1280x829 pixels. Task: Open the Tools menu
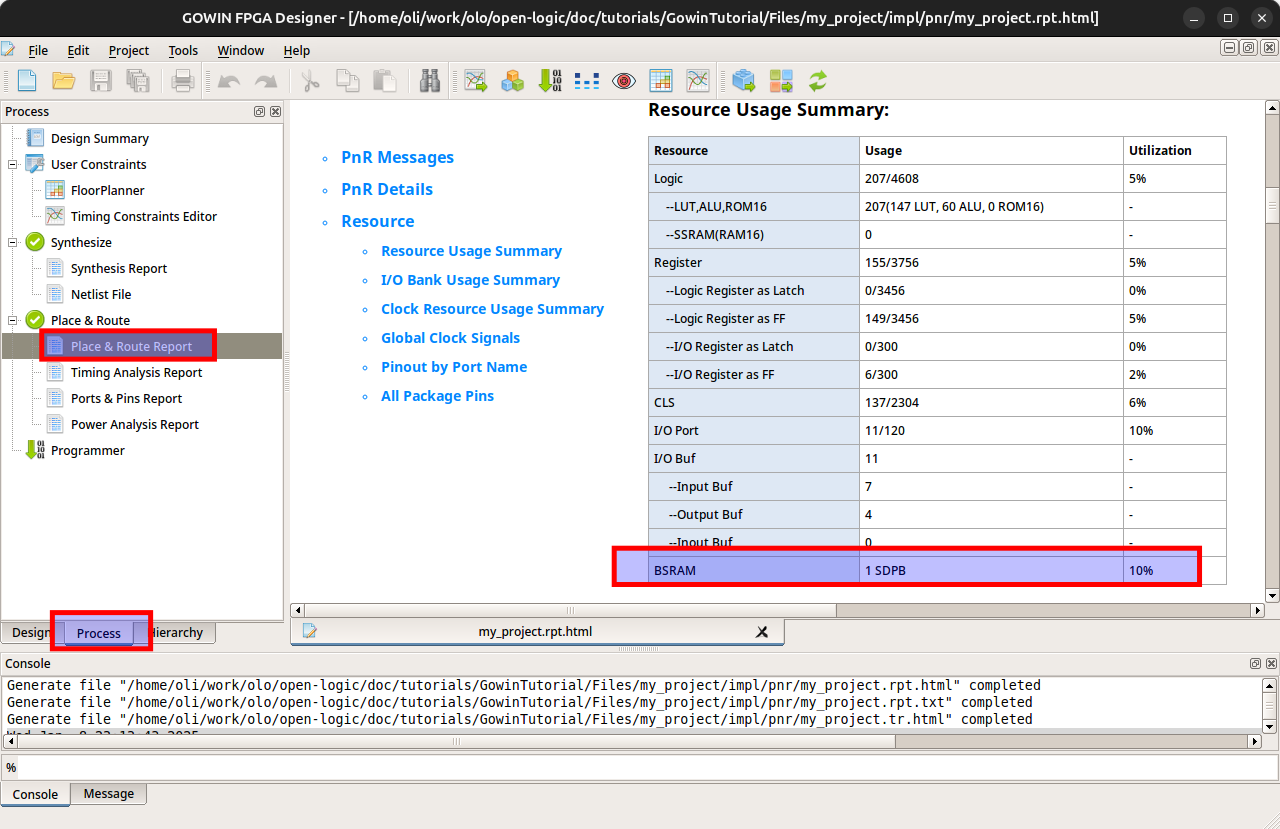183,50
